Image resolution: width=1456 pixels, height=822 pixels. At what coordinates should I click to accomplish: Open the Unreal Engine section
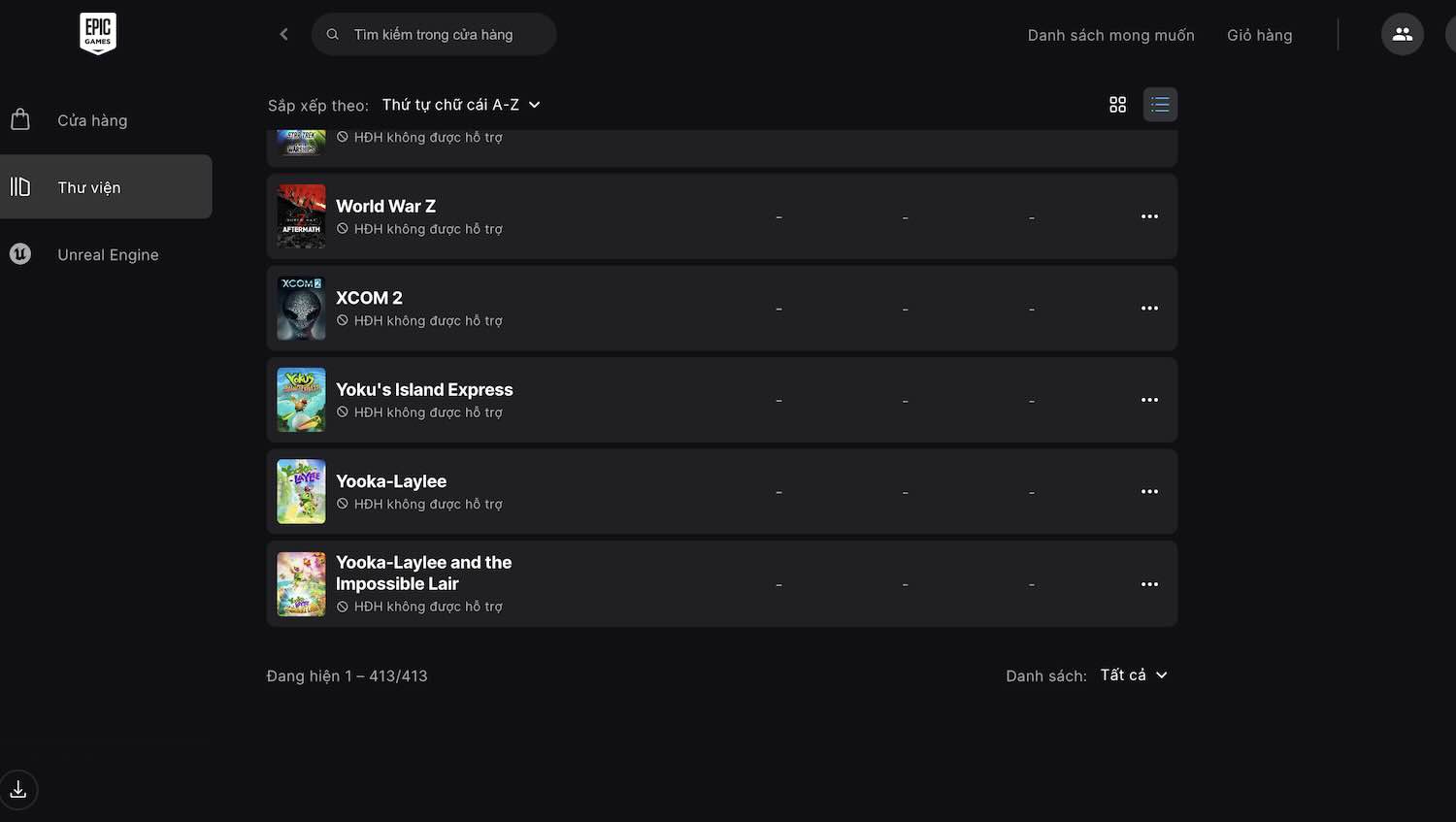(x=106, y=254)
